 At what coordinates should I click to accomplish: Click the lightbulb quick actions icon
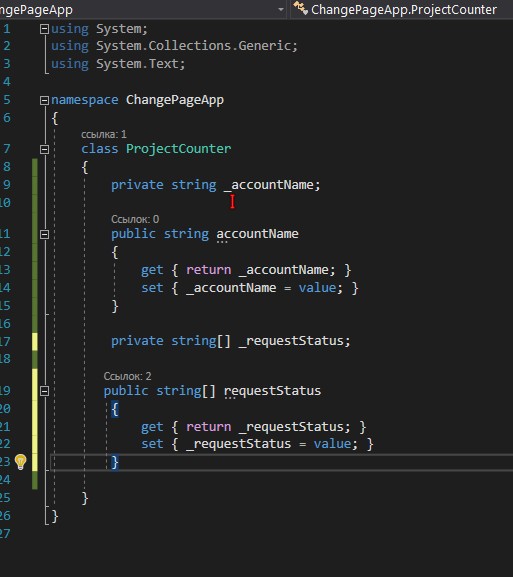21,461
